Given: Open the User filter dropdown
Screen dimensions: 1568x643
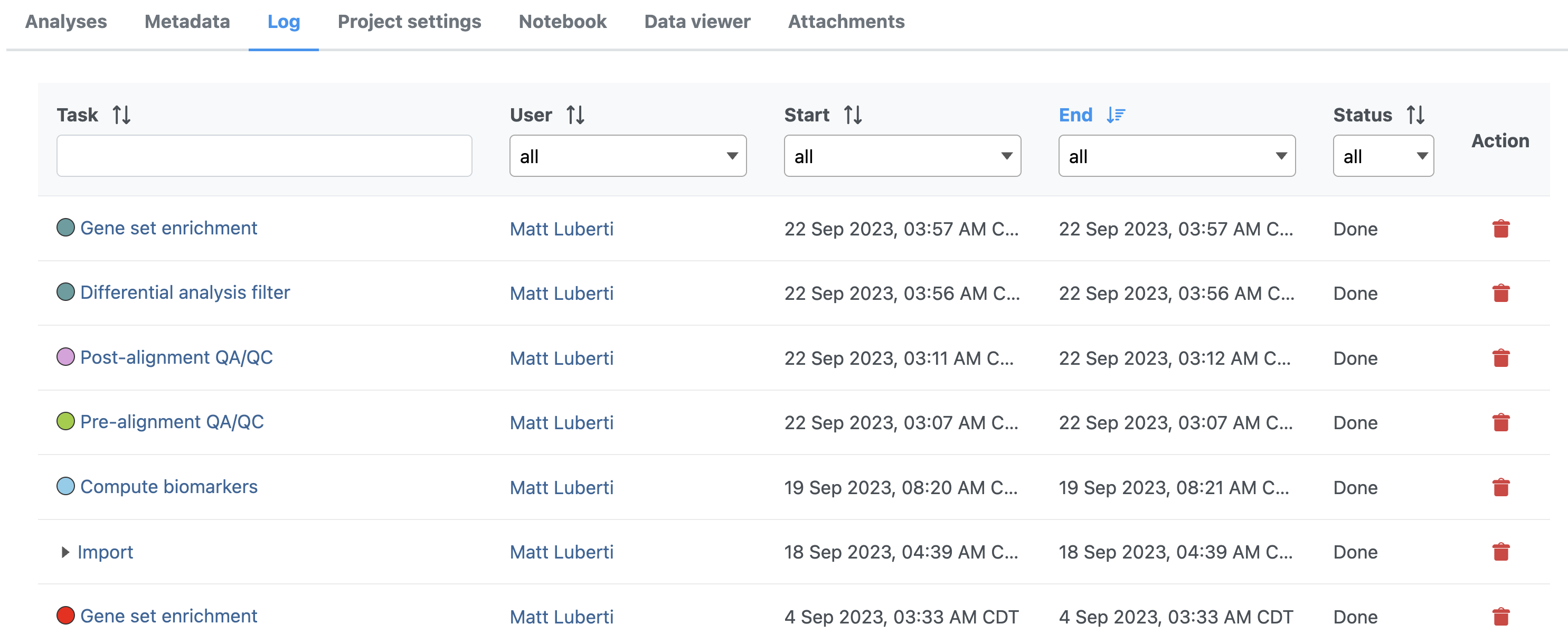Looking at the screenshot, I should coord(628,156).
